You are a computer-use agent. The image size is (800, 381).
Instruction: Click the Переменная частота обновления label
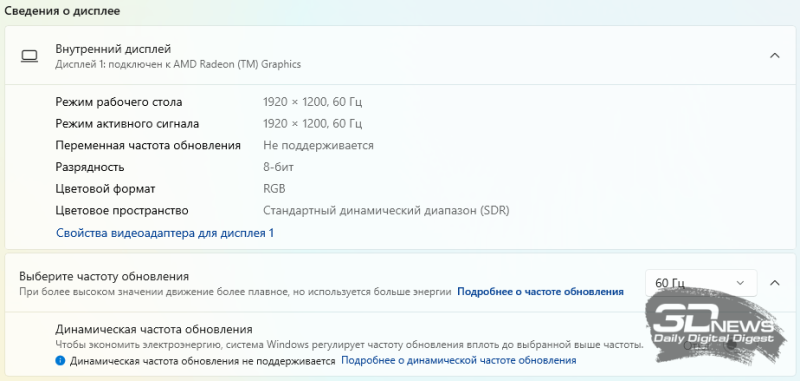coord(148,145)
